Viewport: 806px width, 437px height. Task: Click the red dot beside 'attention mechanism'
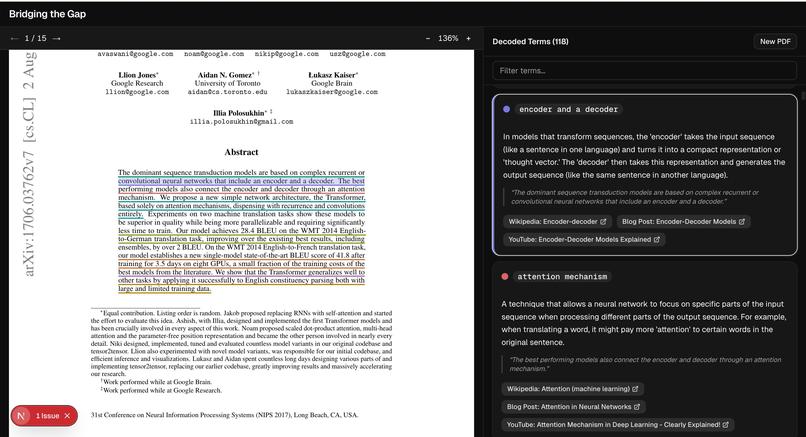coord(505,277)
